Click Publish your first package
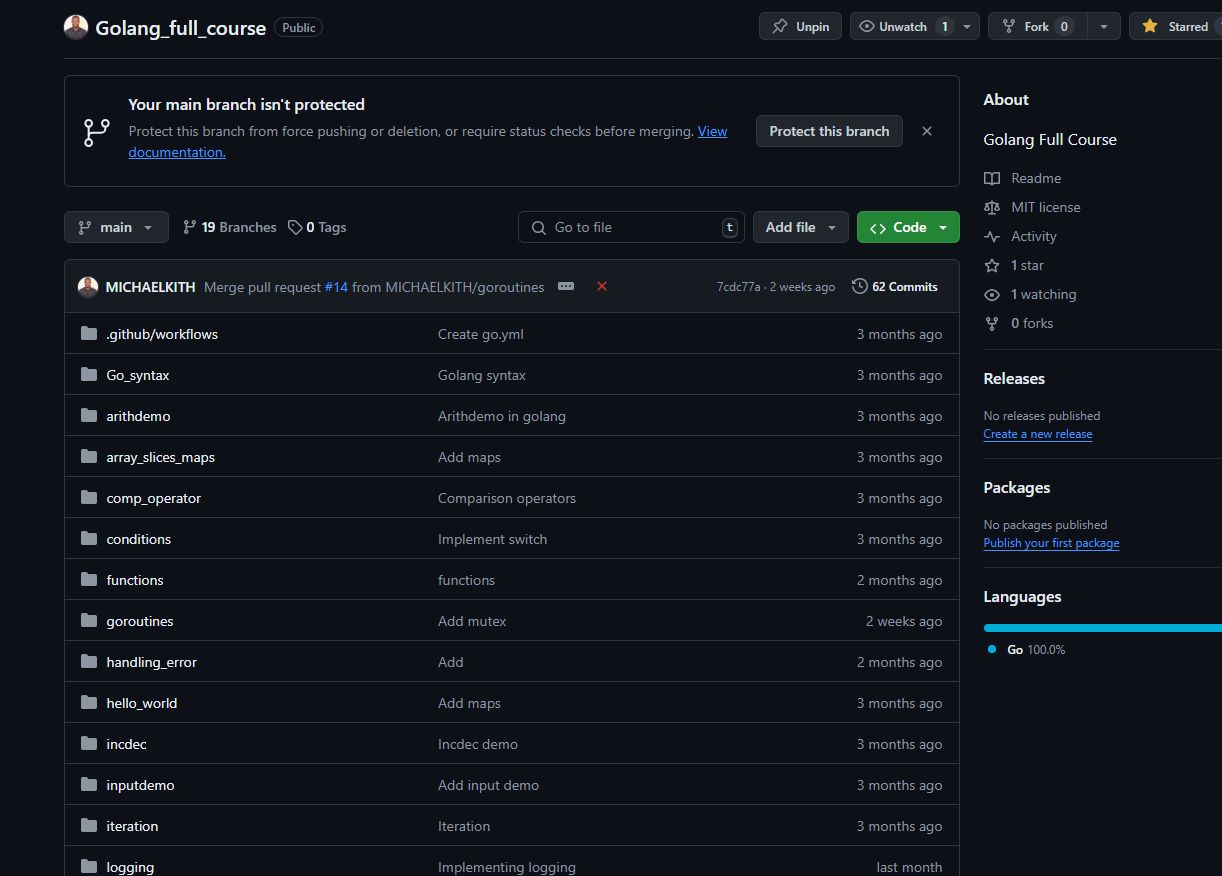1222x876 pixels. pyautogui.click(x=1051, y=543)
